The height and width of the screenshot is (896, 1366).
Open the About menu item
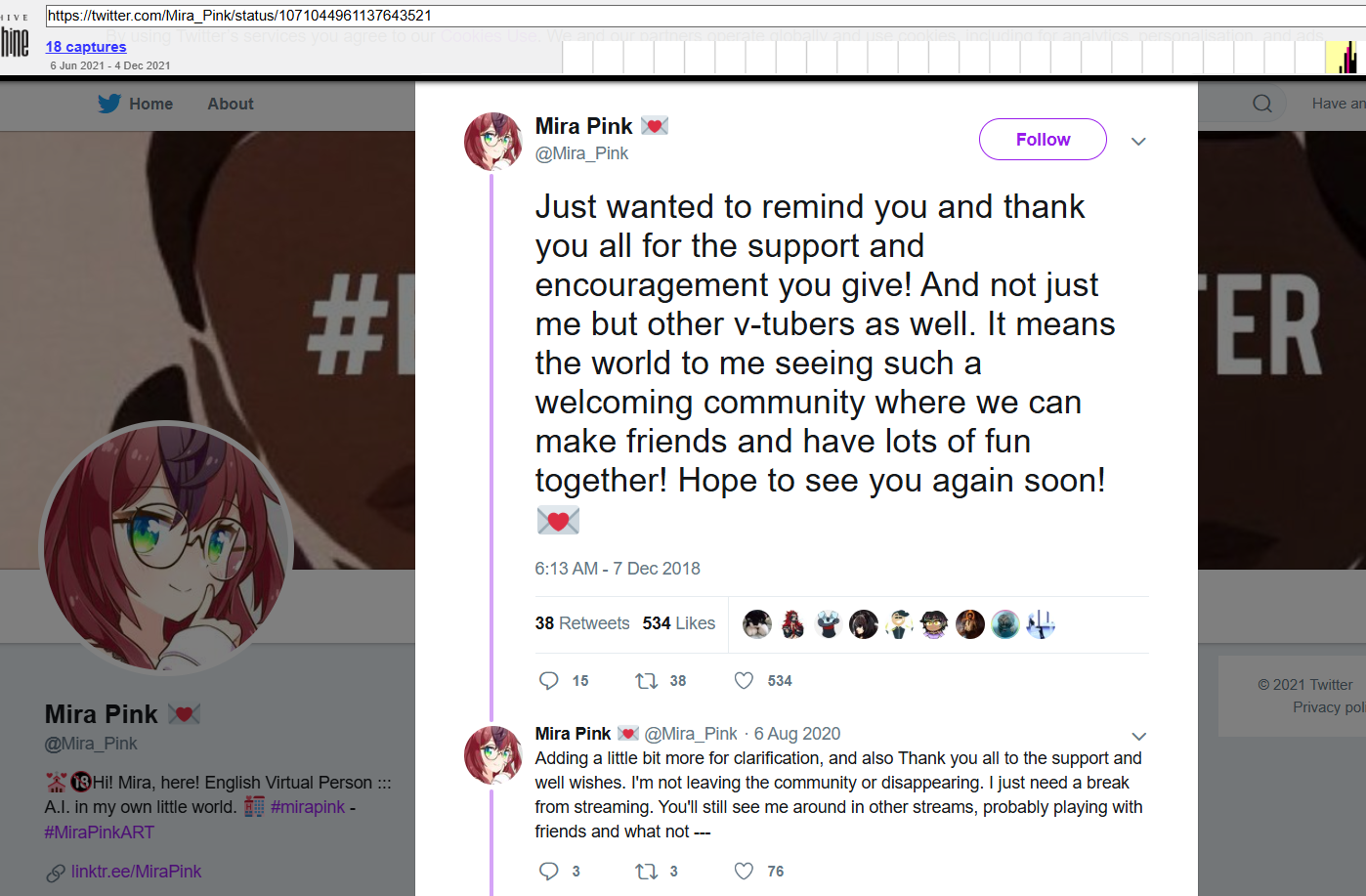coord(230,104)
